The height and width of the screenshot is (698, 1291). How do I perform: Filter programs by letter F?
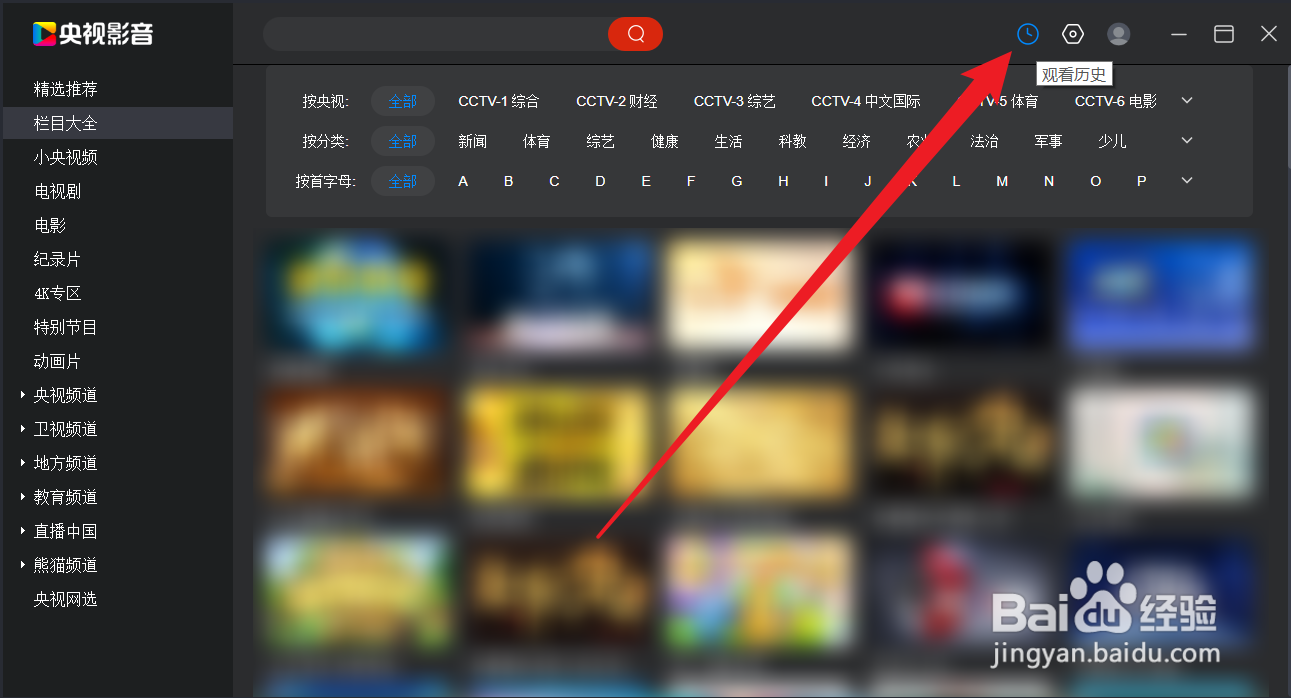[691, 181]
